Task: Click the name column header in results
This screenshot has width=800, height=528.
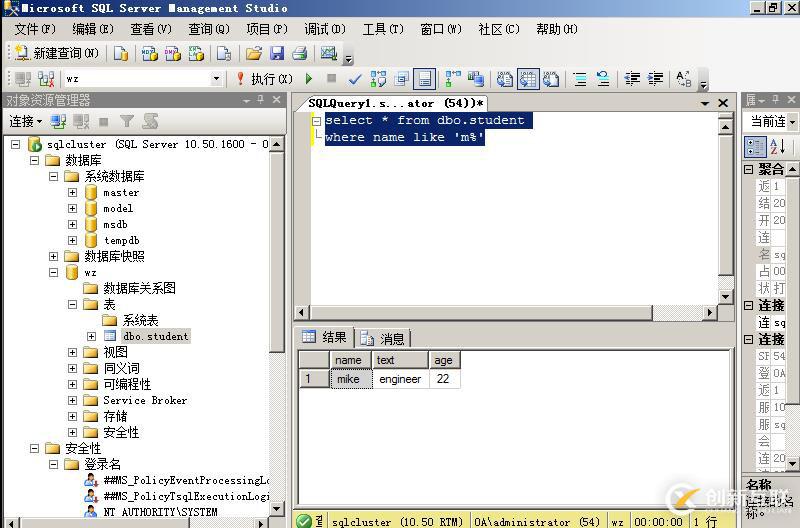Action: pyautogui.click(x=350, y=360)
